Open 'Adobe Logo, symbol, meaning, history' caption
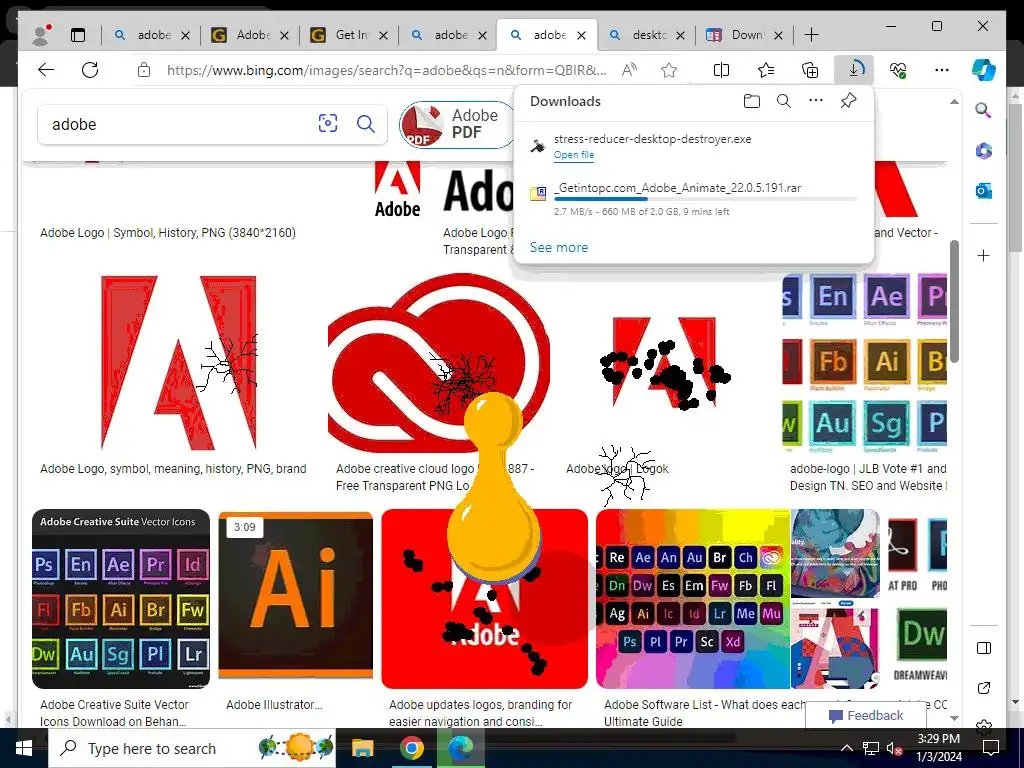1024x768 pixels. 173,469
